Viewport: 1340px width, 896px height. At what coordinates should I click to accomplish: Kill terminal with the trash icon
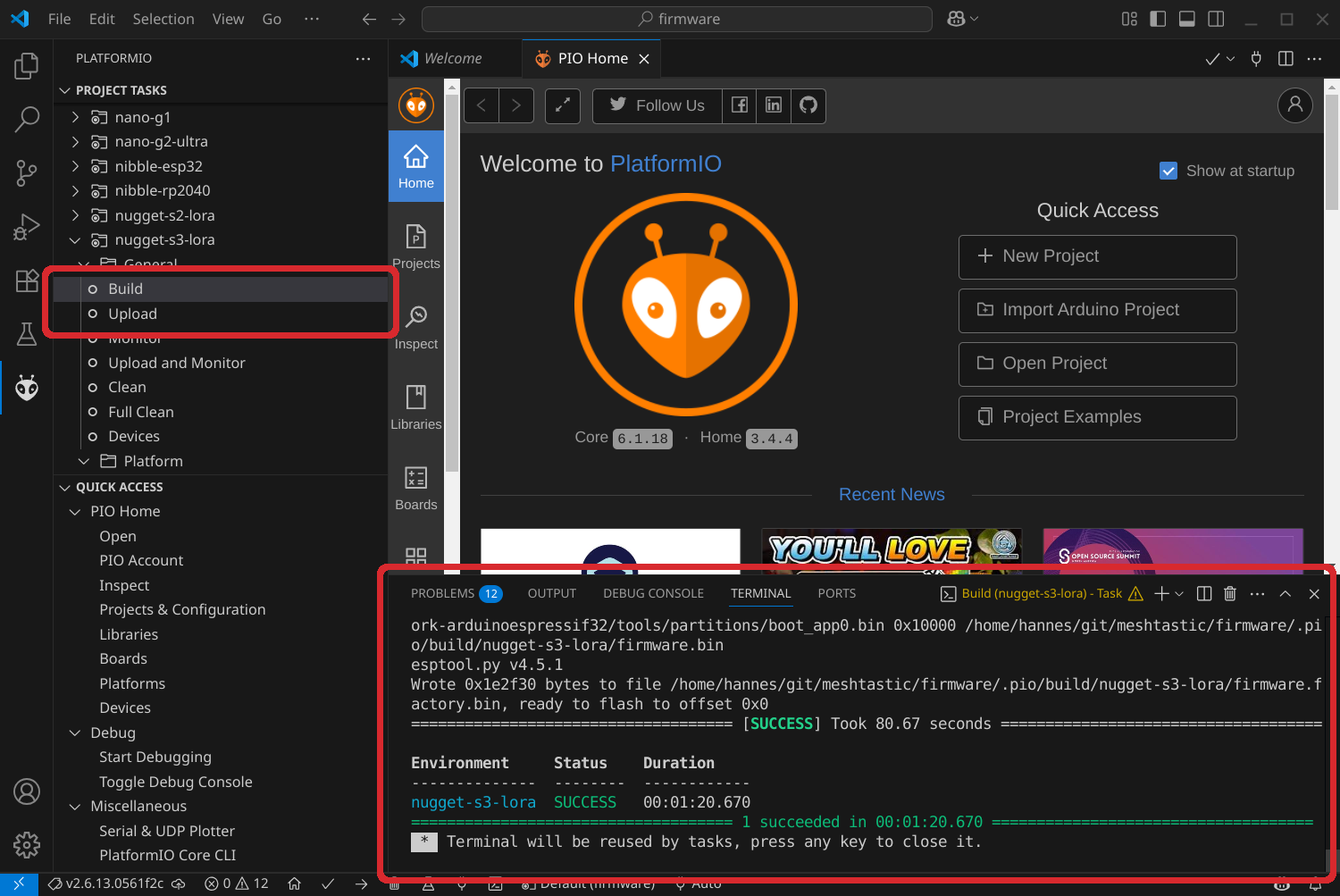coord(1230,594)
